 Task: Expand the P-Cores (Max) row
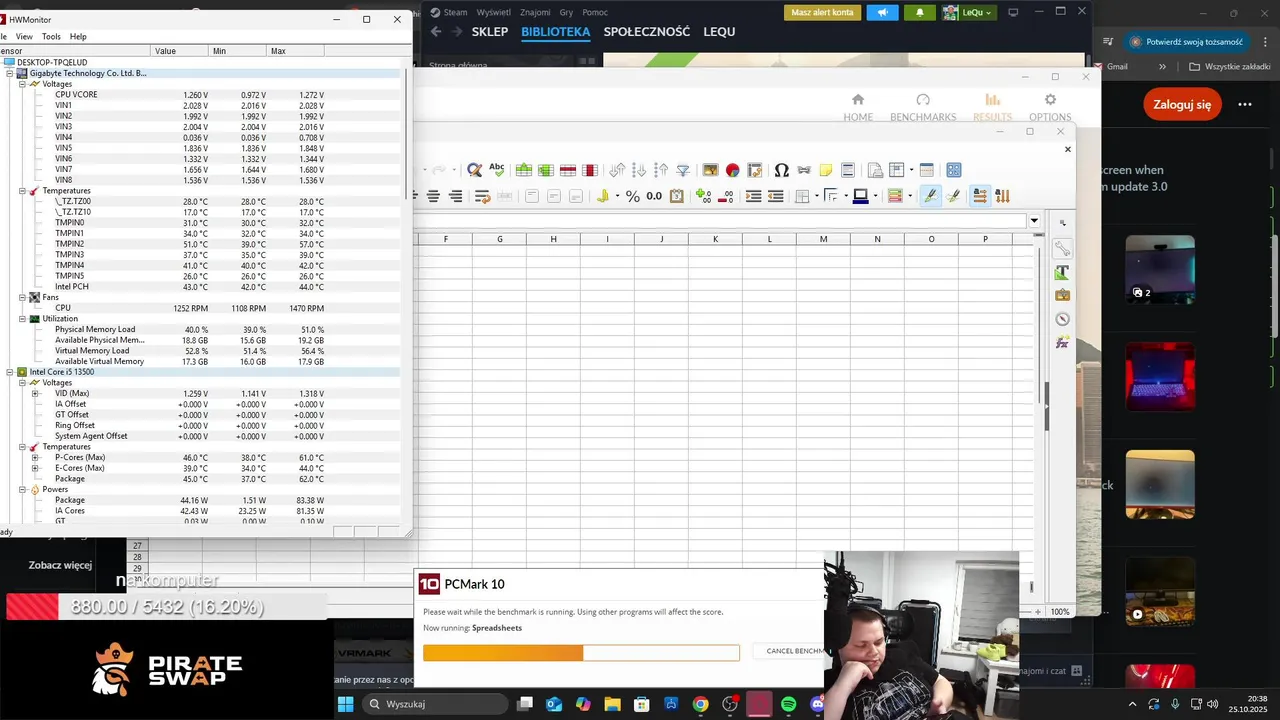pyautogui.click(x=35, y=457)
